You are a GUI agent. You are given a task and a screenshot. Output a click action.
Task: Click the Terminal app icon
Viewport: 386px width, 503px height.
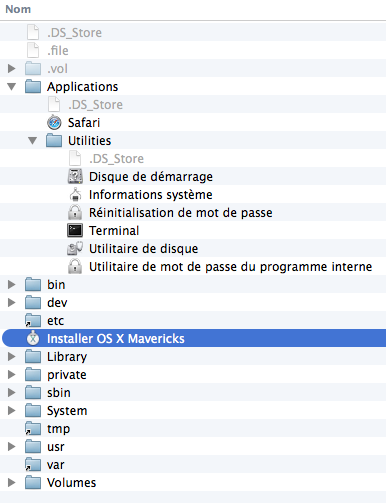coord(75,231)
